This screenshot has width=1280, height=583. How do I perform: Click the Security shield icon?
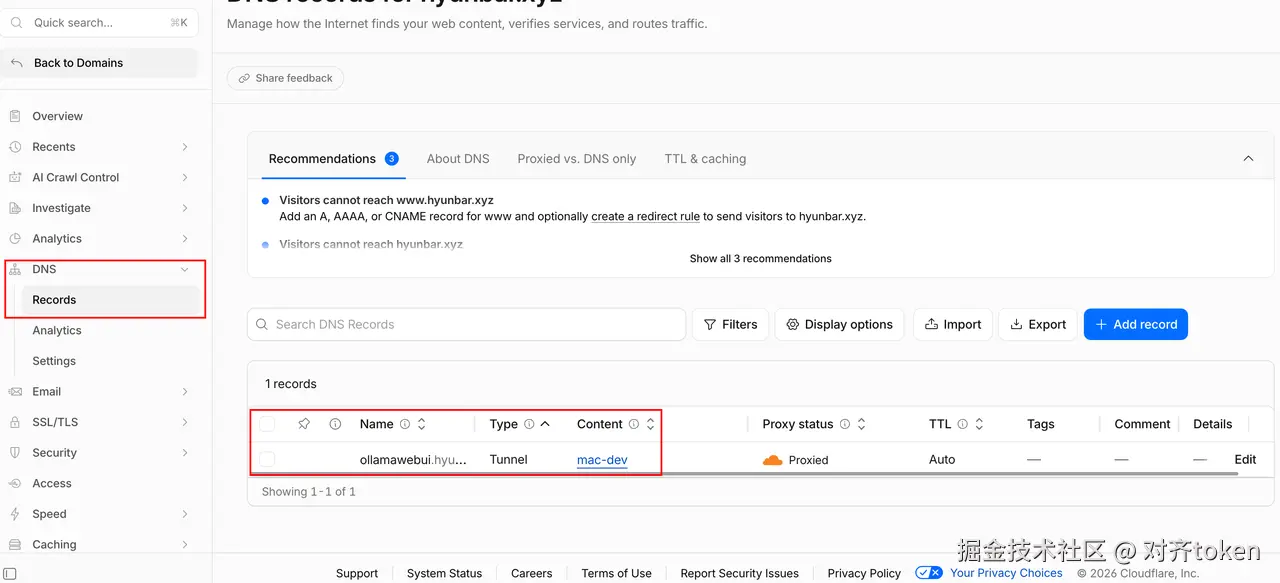coord(14,453)
